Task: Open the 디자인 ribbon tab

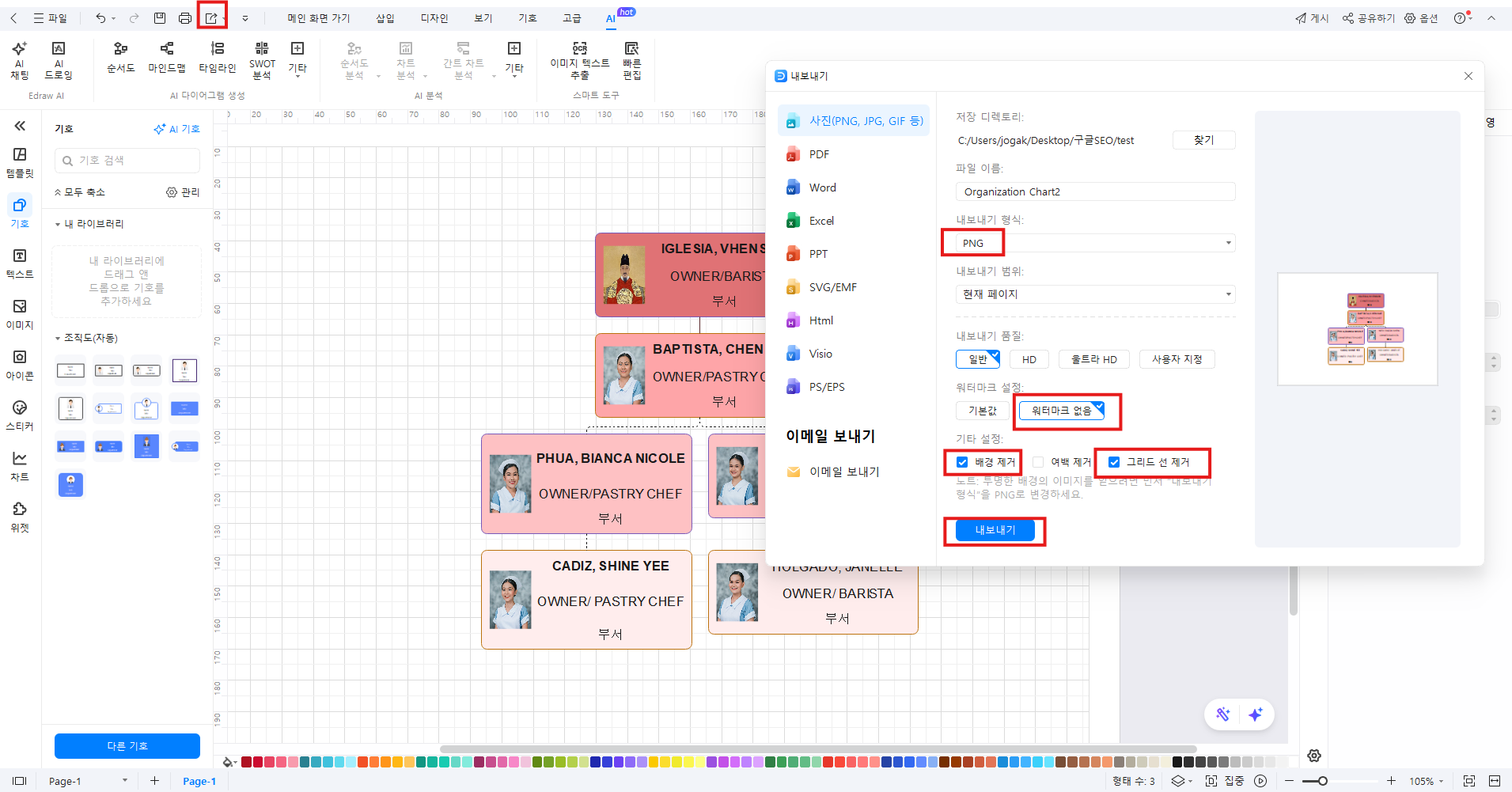Action: (x=434, y=18)
